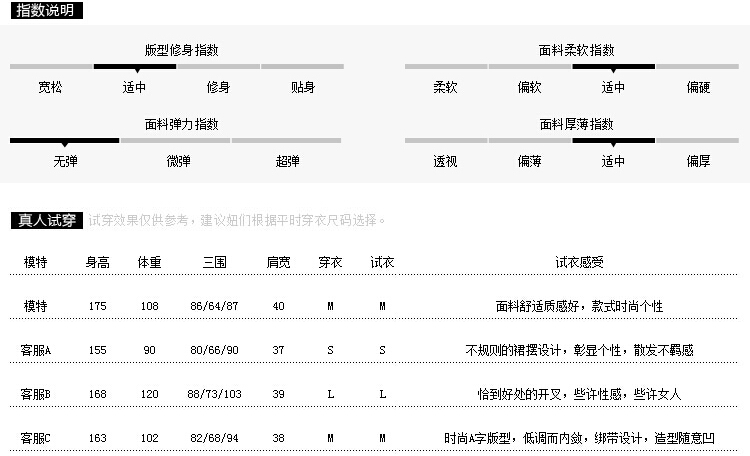Select the 面料厚薄指数 title
Viewport: 750px width, 456px height.
tap(576, 124)
